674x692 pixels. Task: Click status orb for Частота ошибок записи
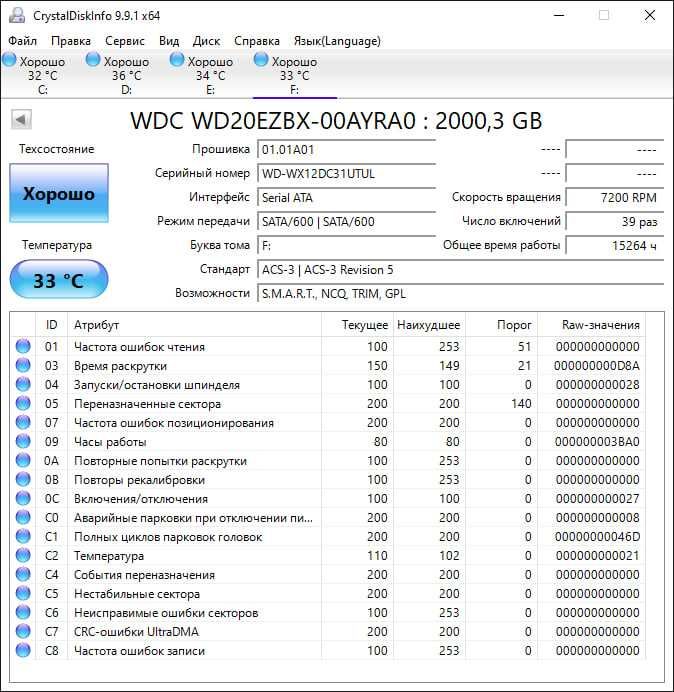[23, 650]
